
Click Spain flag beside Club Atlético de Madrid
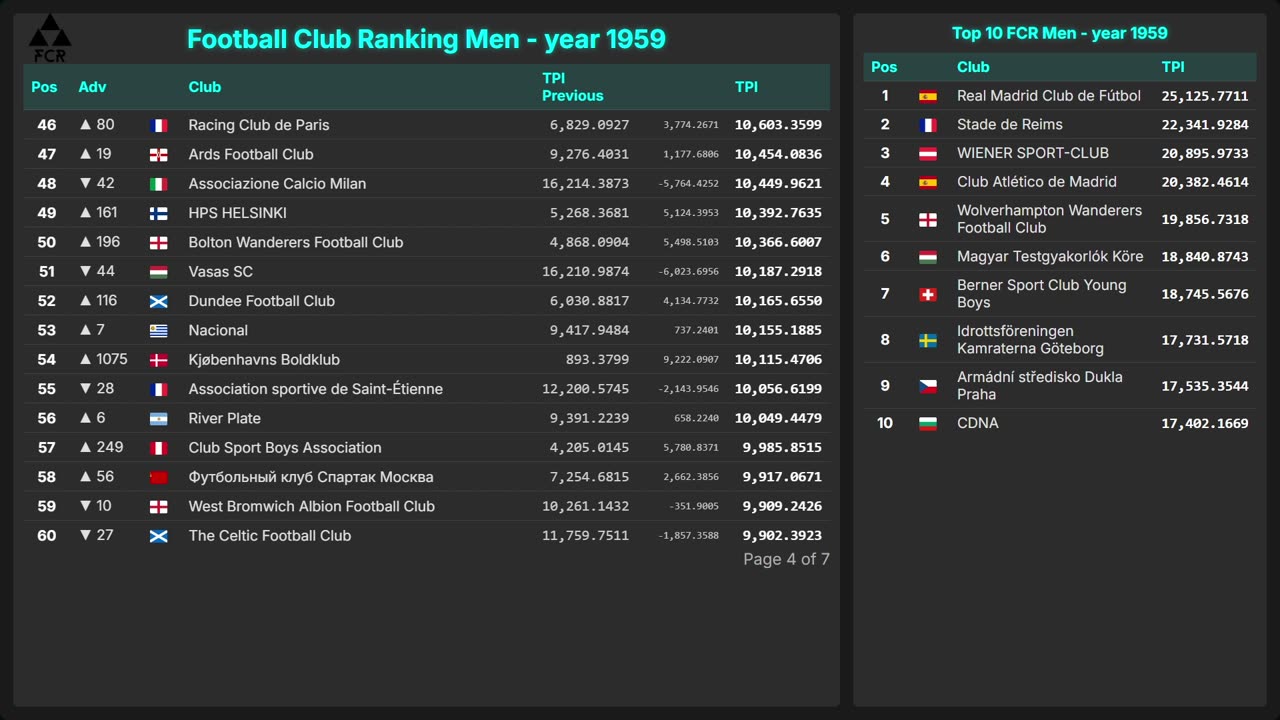928,182
